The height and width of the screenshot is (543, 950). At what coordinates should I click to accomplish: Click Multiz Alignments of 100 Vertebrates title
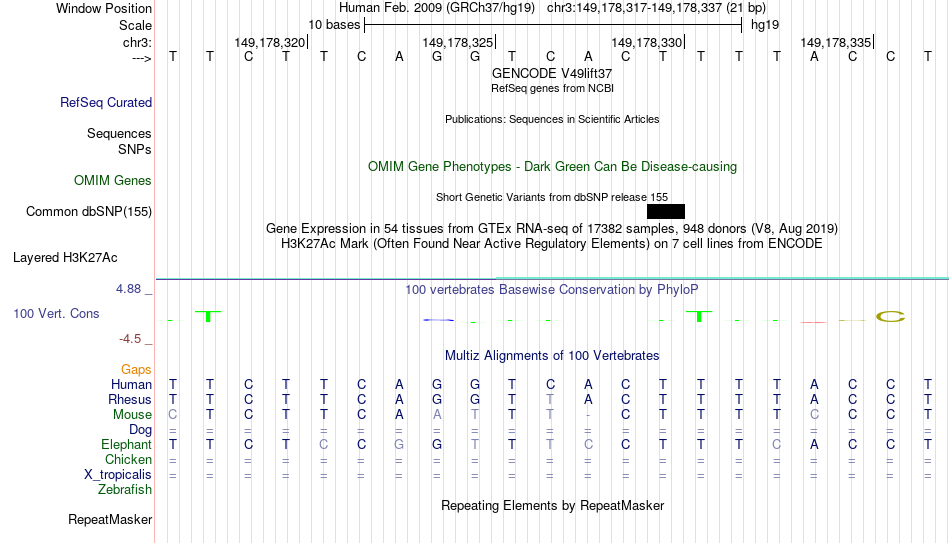pyautogui.click(x=552, y=356)
